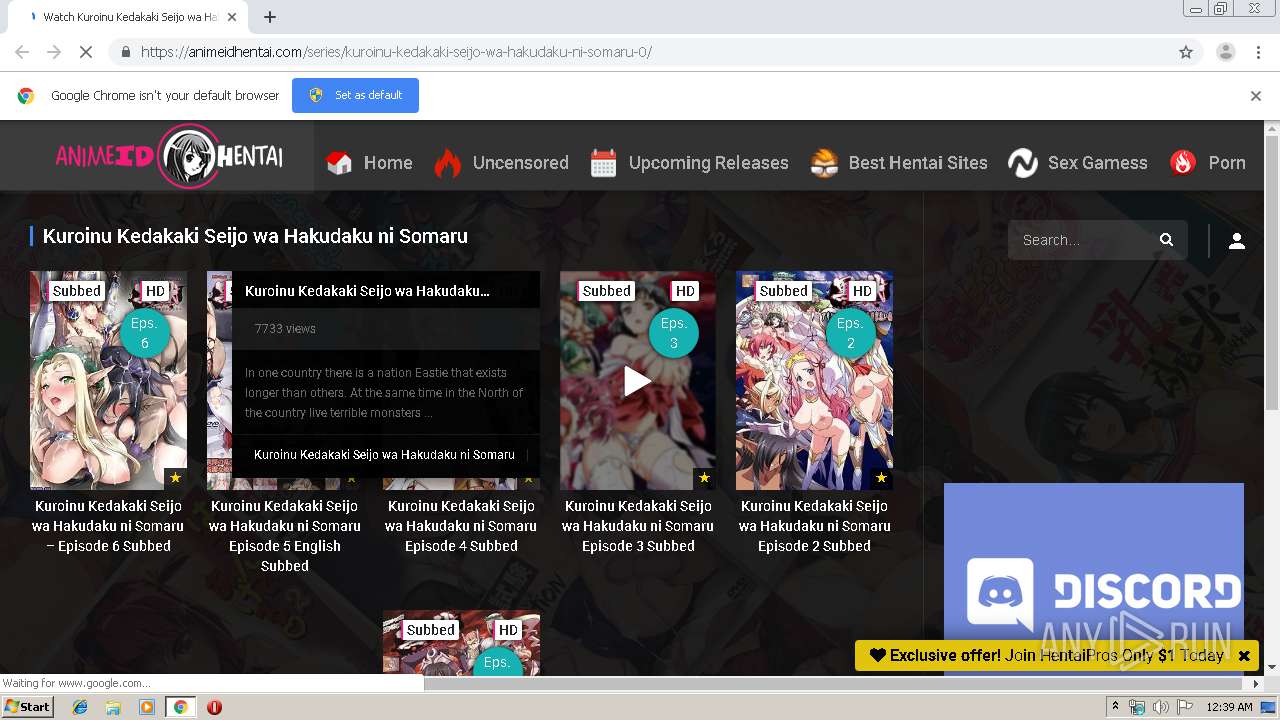
Task: Open the Uncensored menu item
Action: pos(520,163)
